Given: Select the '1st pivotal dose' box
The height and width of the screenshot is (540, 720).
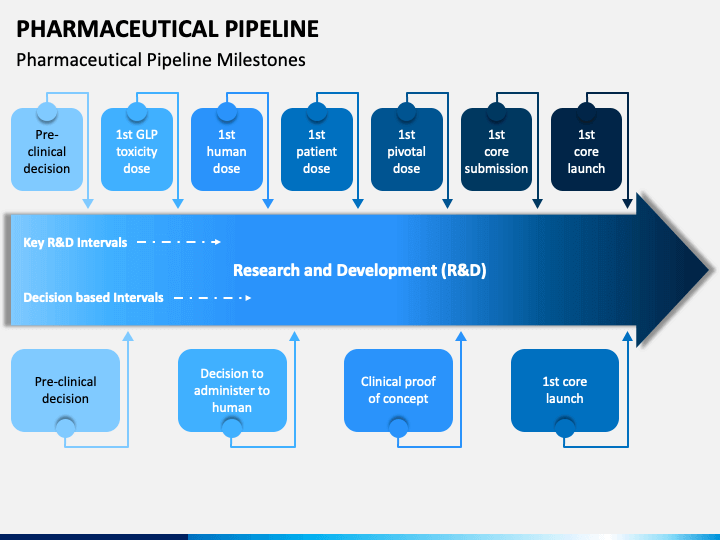Looking at the screenshot, I should point(407,150).
